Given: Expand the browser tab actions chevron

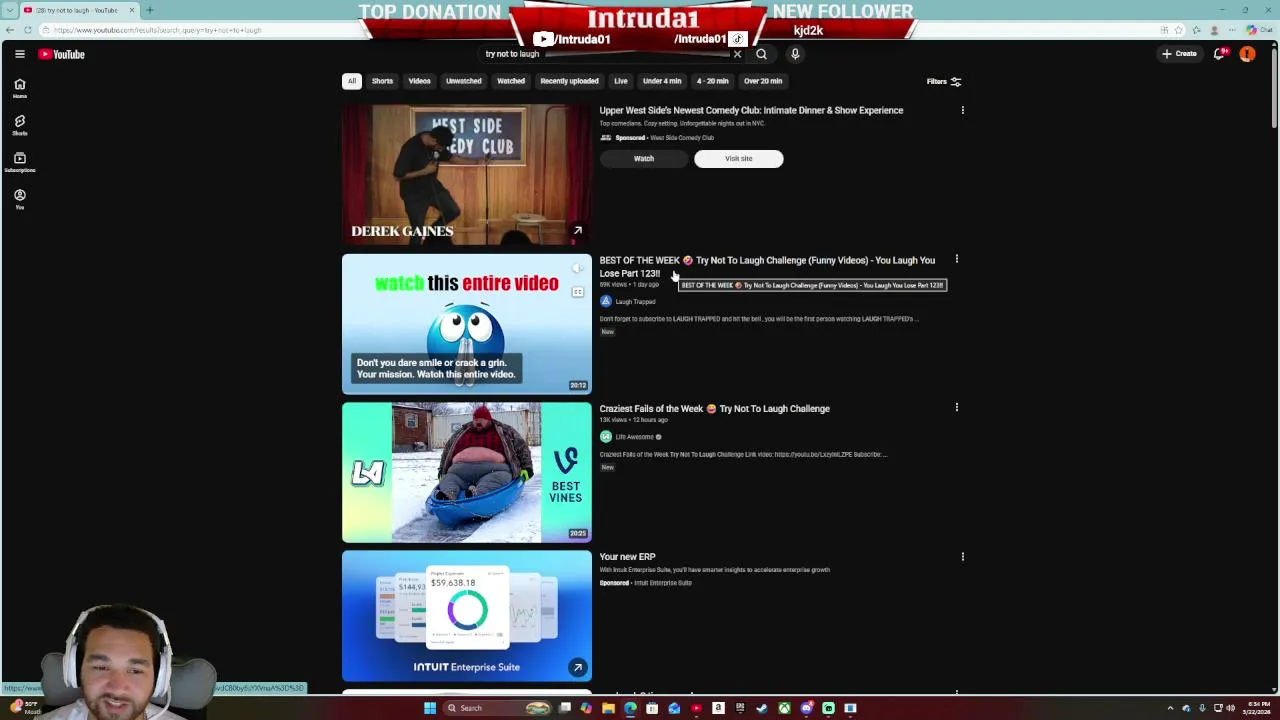Looking at the screenshot, I should pos(9,10).
